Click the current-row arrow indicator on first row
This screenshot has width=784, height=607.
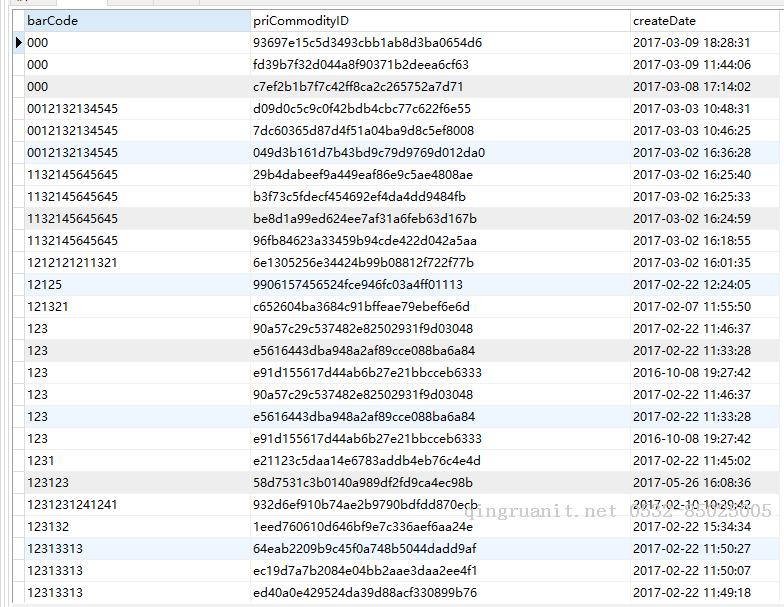pos(18,43)
